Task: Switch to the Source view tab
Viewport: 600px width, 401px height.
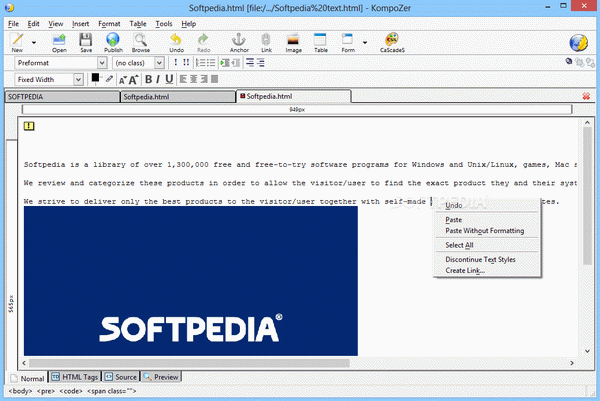Action: [x=120, y=377]
